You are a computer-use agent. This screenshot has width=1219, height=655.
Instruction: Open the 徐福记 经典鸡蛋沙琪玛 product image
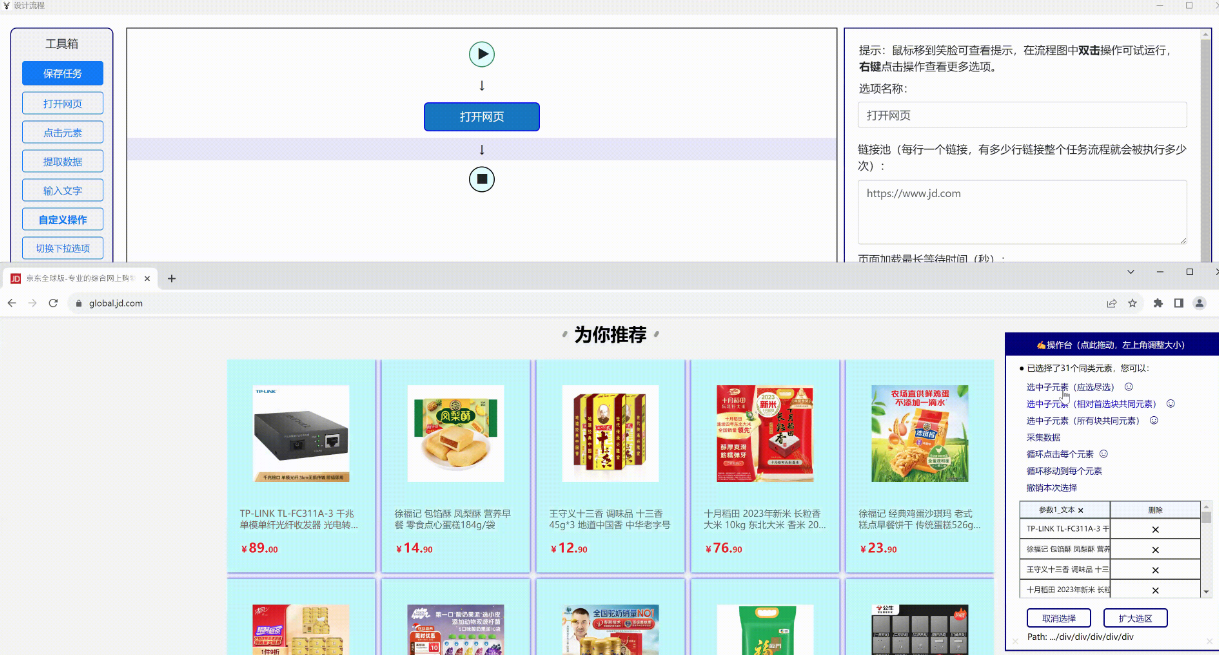[920, 434]
